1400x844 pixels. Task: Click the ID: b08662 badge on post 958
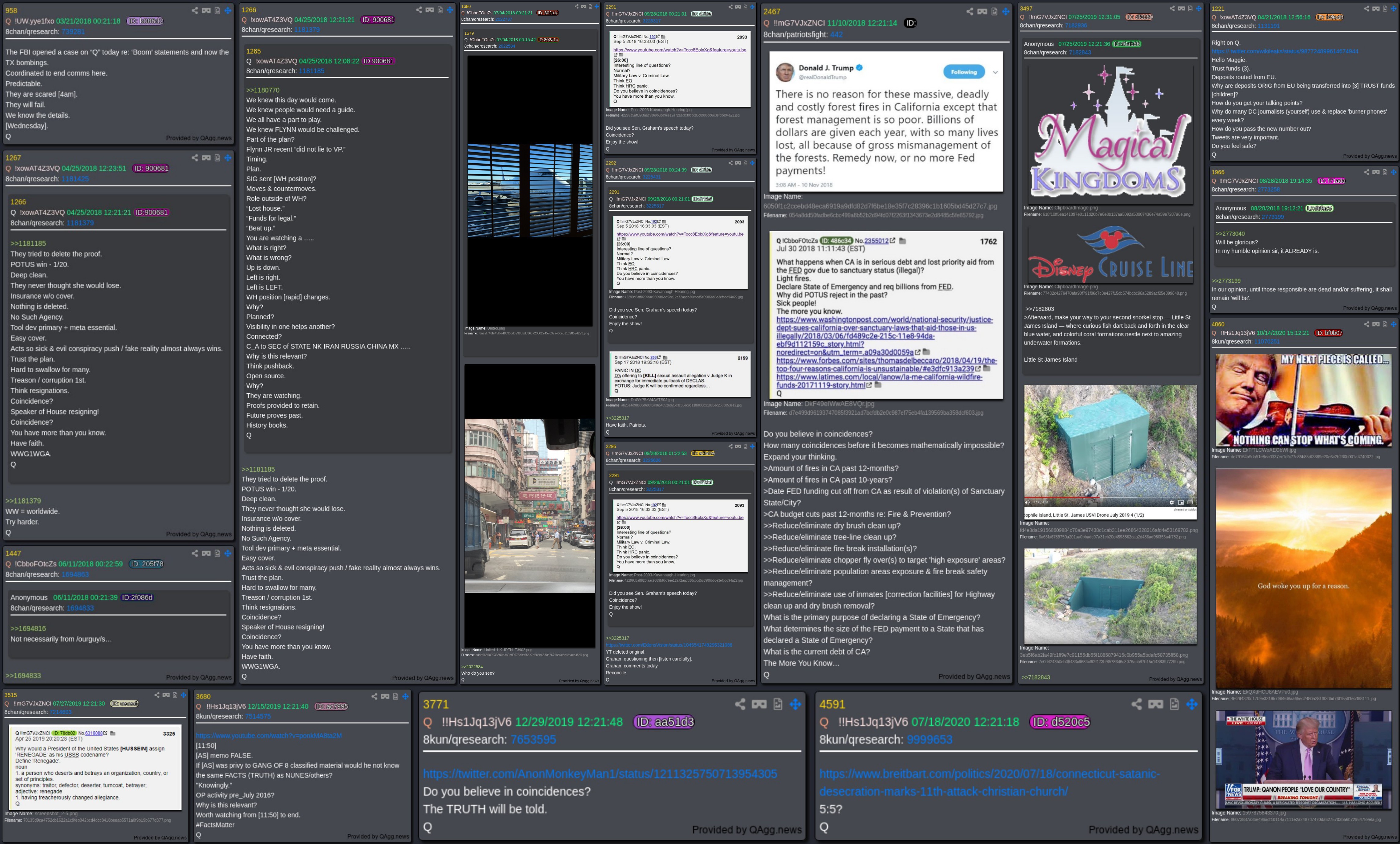(x=145, y=21)
